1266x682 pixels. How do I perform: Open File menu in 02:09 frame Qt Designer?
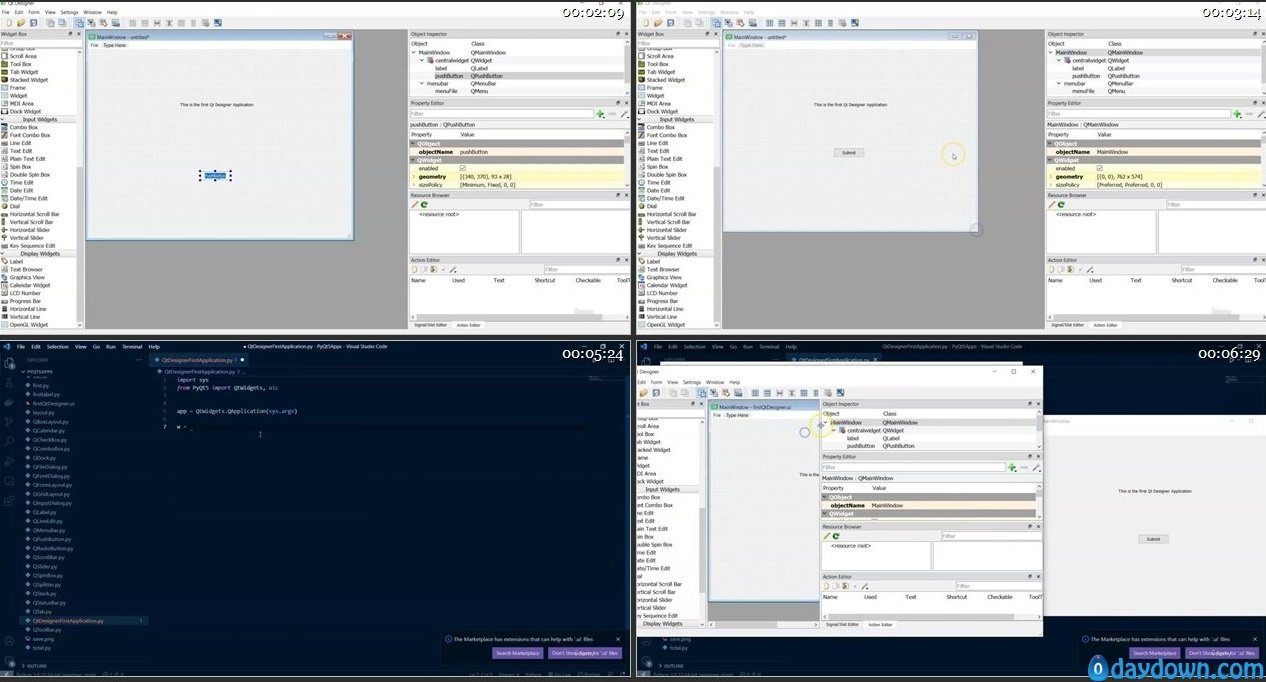[x=5, y=12]
